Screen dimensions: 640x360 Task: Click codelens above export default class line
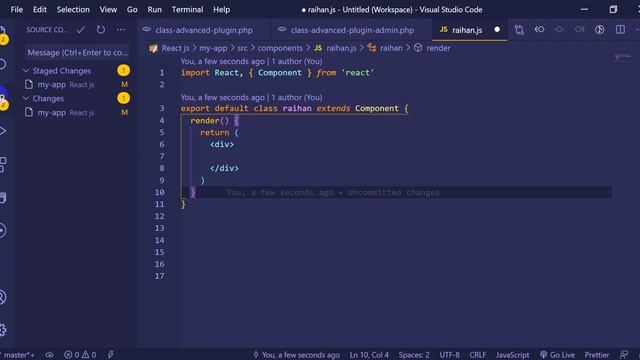(251, 98)
